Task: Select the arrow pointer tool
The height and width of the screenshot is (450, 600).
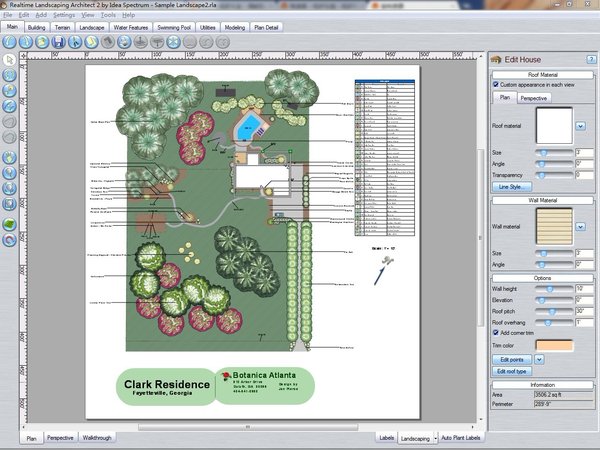Action: tap(9, 60)
